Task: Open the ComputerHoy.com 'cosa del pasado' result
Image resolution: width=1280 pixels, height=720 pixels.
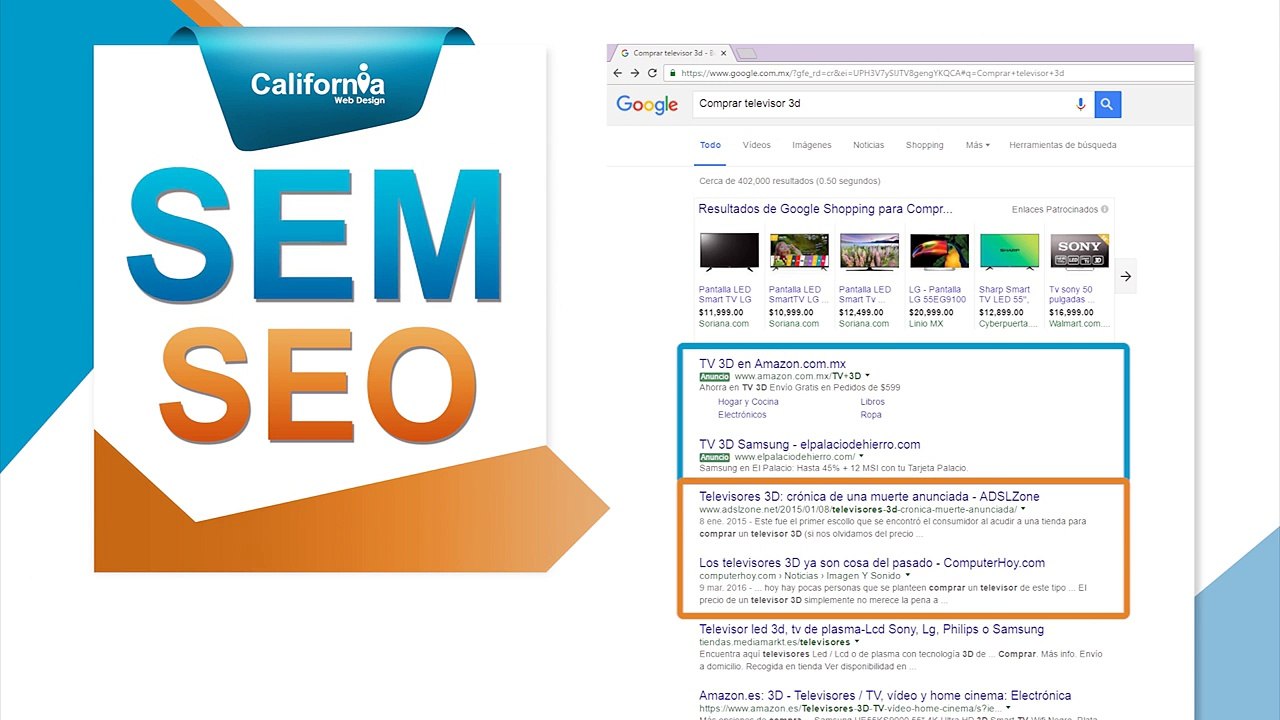Action: point(872,562)
